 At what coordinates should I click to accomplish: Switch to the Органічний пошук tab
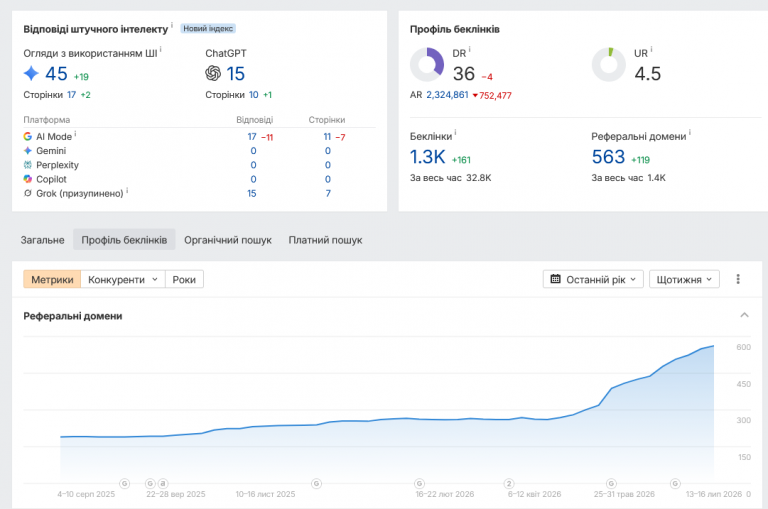point(228,240)
